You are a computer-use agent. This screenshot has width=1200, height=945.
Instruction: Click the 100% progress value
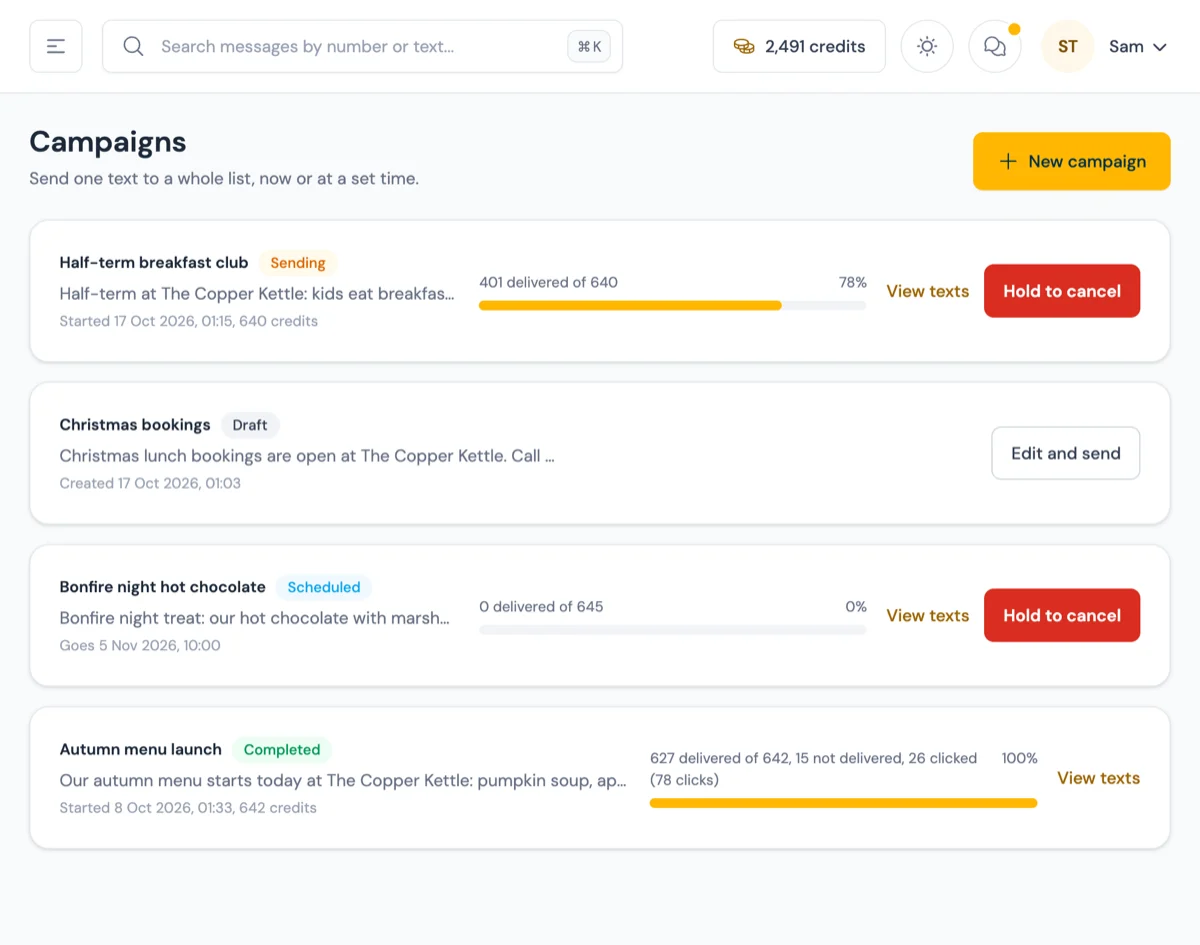click(x=1020, y=758)
